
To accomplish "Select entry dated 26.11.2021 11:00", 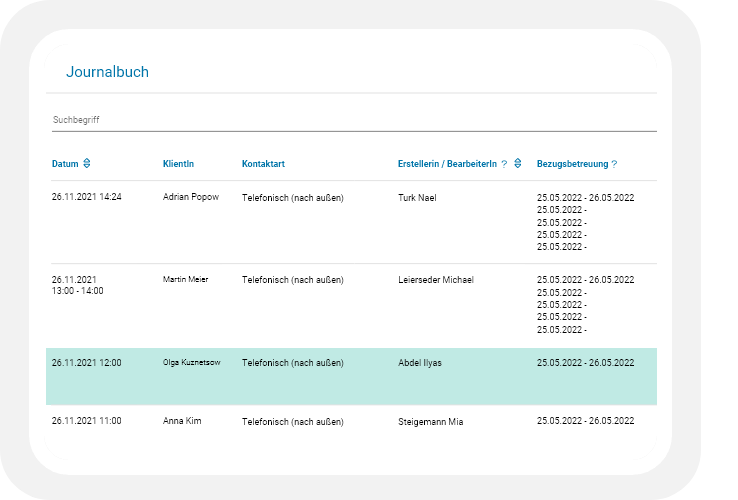I will (87, 421).
